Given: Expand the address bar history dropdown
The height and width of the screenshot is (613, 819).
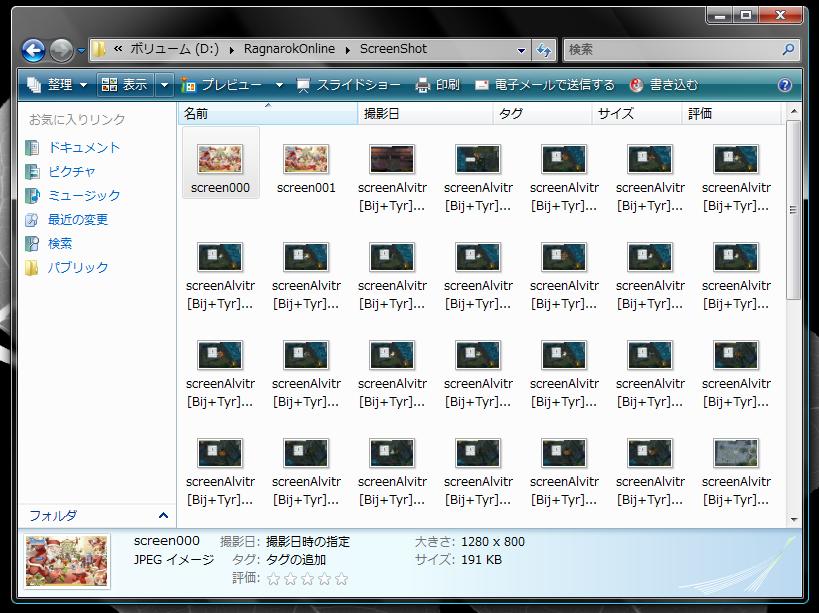Looking at the screenshot, I should (x=521, y=50).
